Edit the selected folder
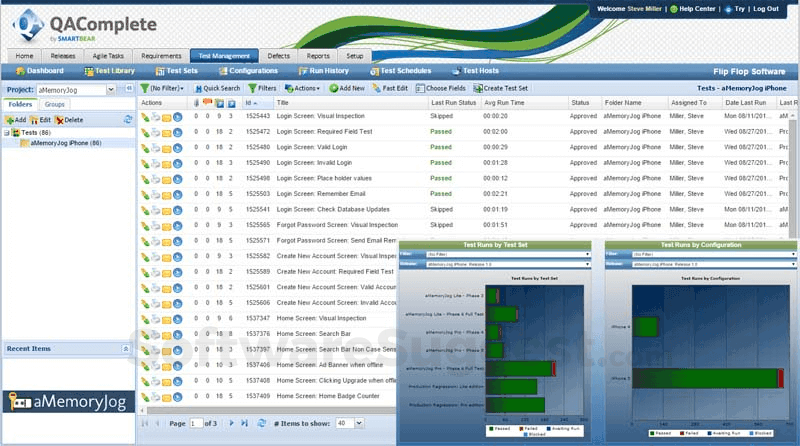Viewport: 800px width, 446px height. click(40, 120)
